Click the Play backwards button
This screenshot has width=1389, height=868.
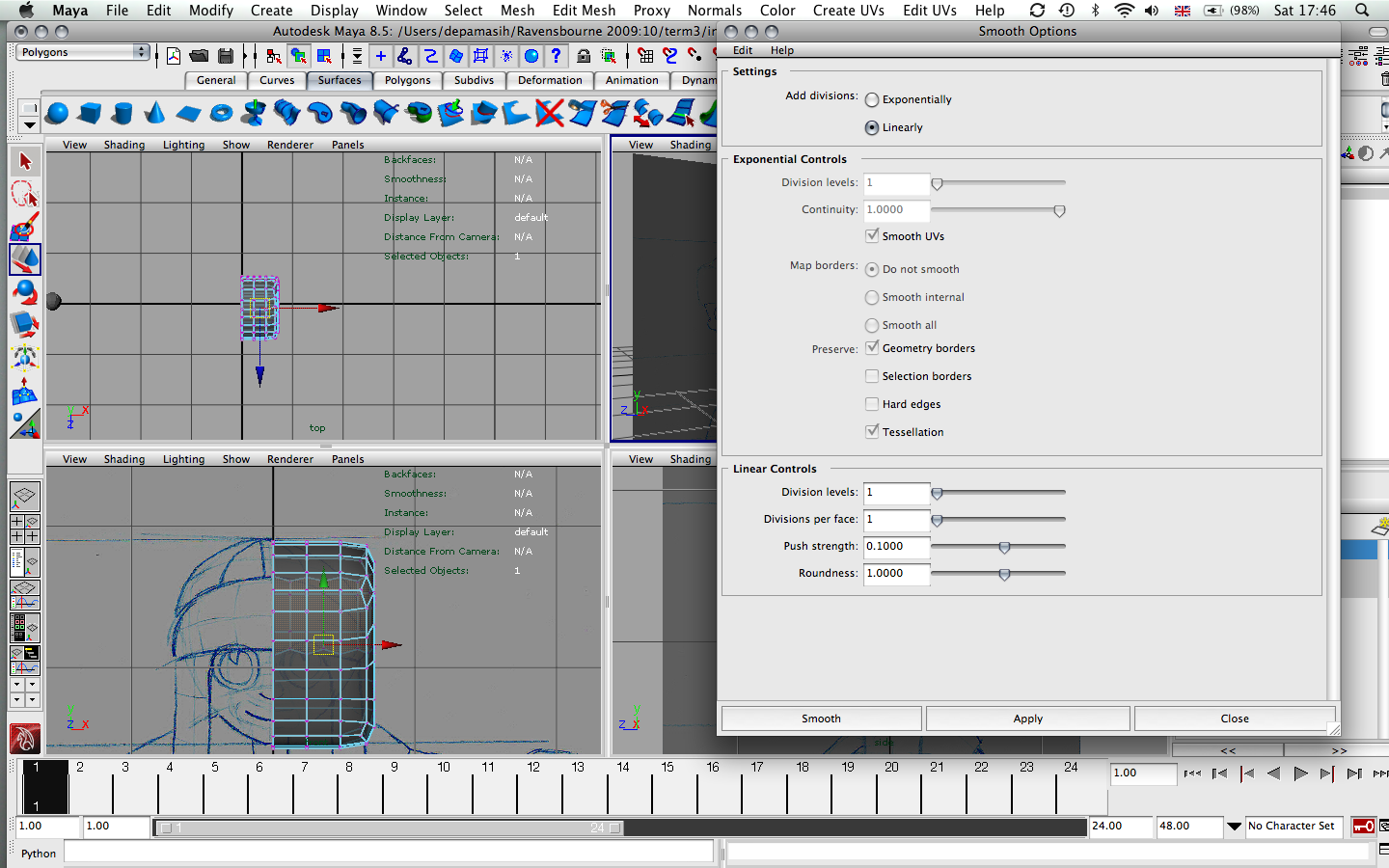[x=1273, y=773]
